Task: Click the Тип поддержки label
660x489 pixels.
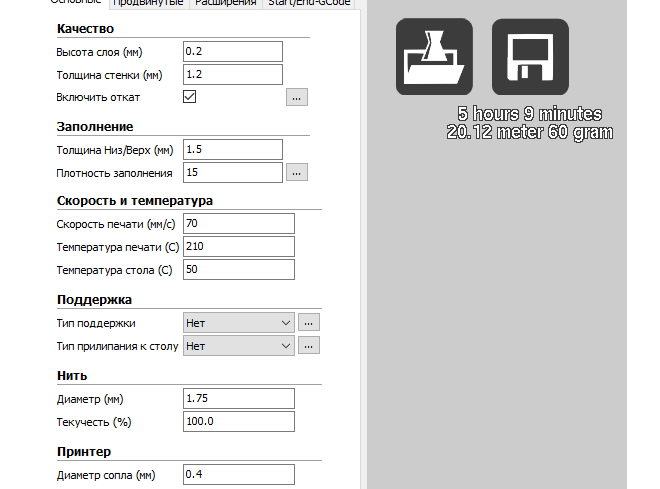Action: click(96, 323)
